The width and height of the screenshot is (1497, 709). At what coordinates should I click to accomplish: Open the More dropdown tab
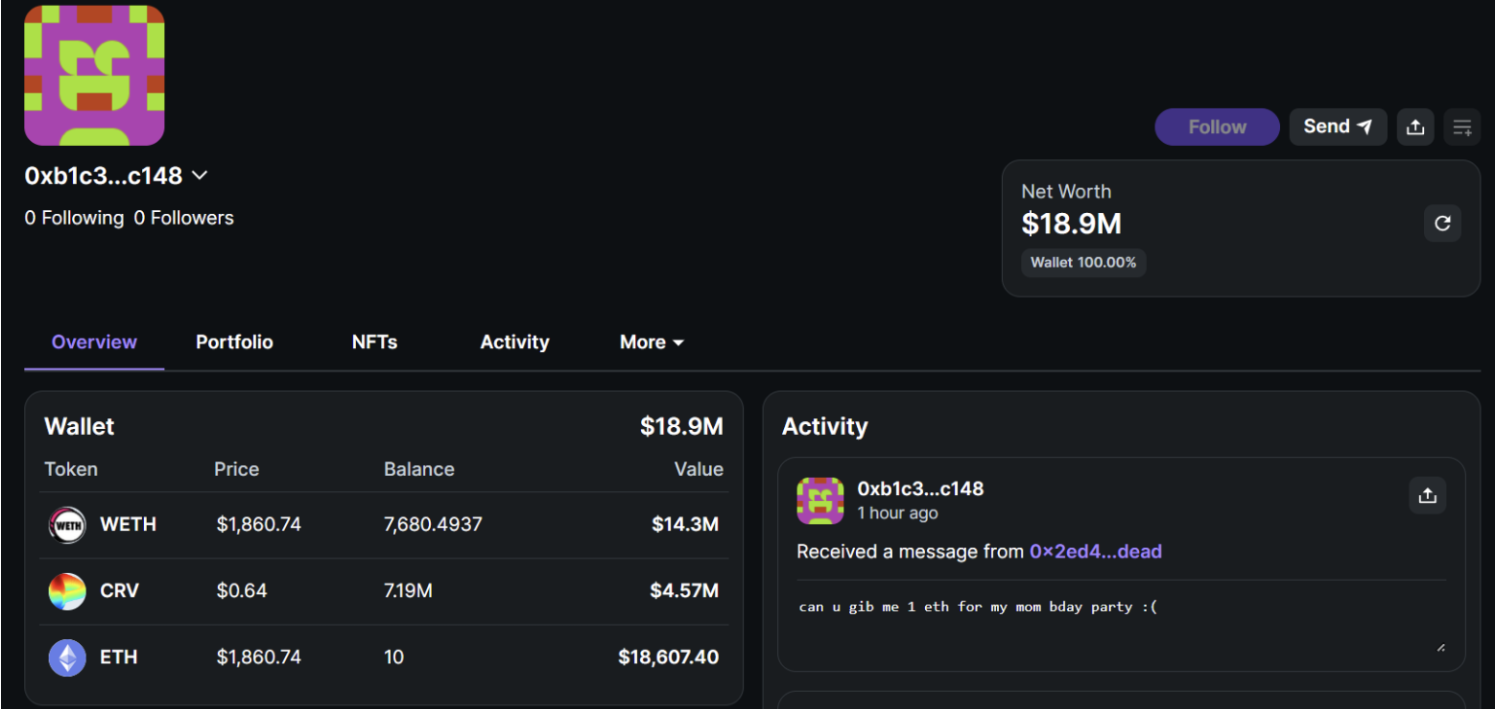click(651, 342)
